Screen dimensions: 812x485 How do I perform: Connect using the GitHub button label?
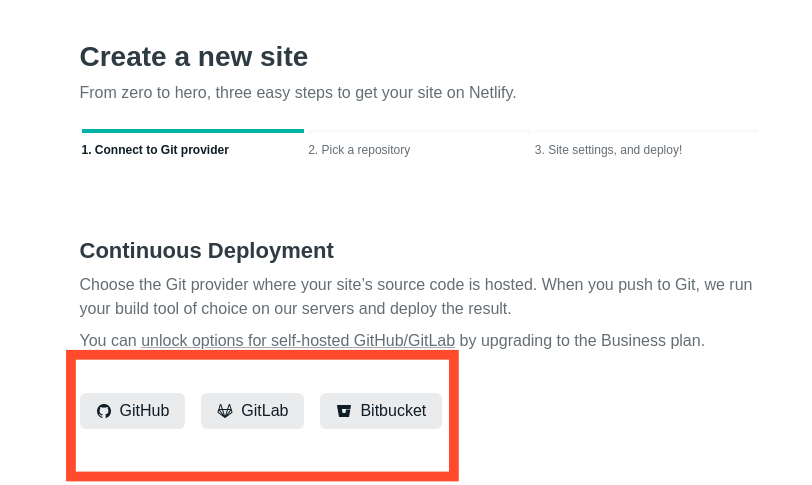pos(144,411)
